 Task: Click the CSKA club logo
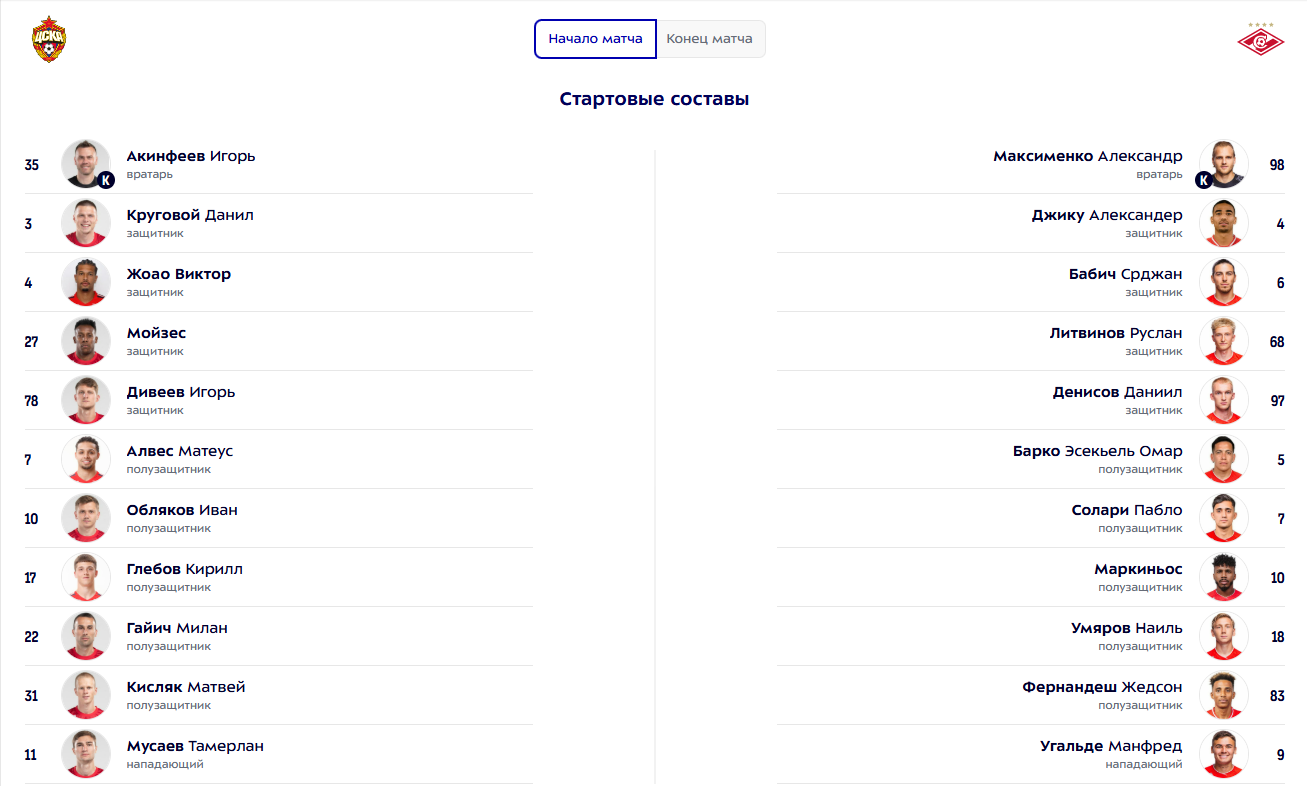tap(49, 39)
